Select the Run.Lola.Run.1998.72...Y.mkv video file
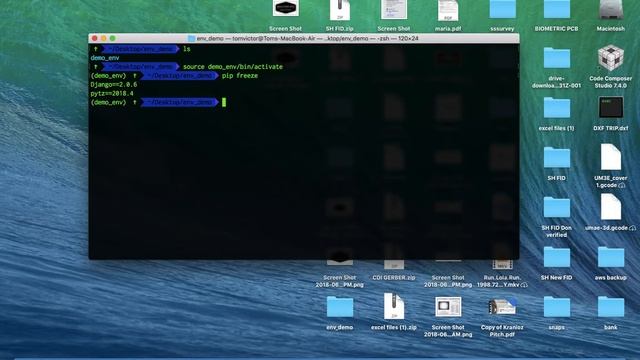Image resolution: width=640 pixels, height=360 pixels. [502, 264]
